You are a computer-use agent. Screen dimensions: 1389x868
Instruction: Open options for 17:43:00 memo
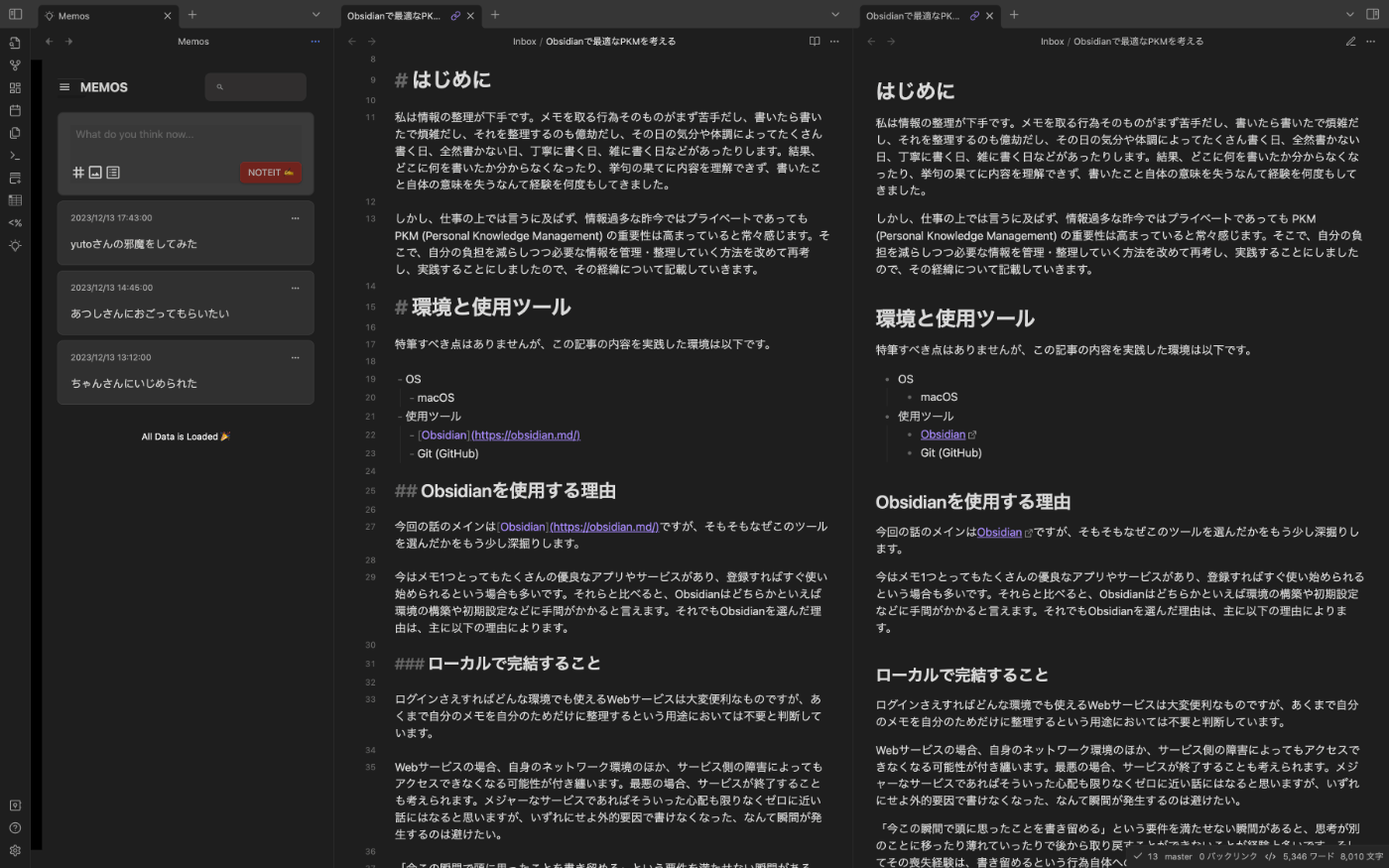tap(295, 218)
